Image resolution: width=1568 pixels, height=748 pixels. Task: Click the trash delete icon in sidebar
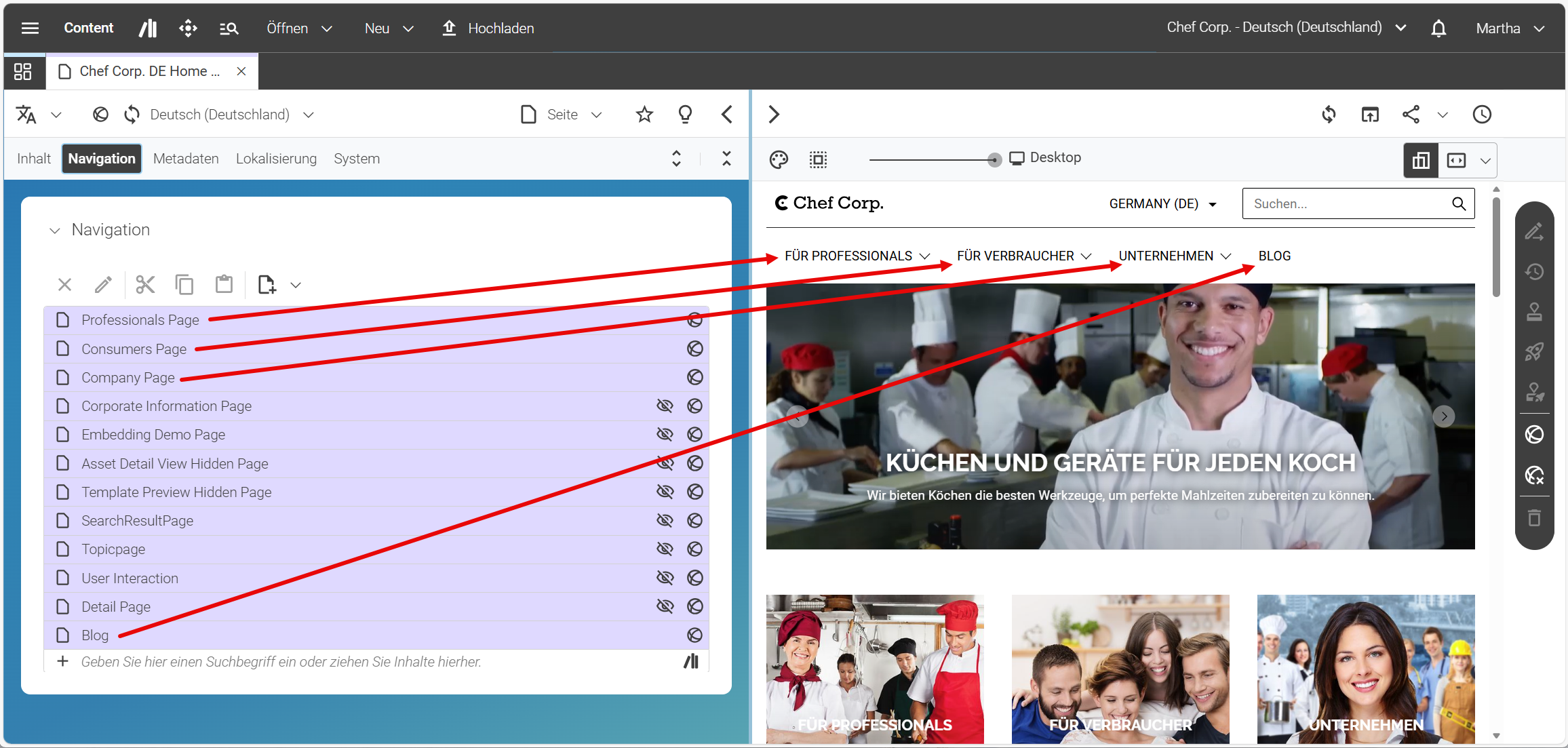(1534, 518)
